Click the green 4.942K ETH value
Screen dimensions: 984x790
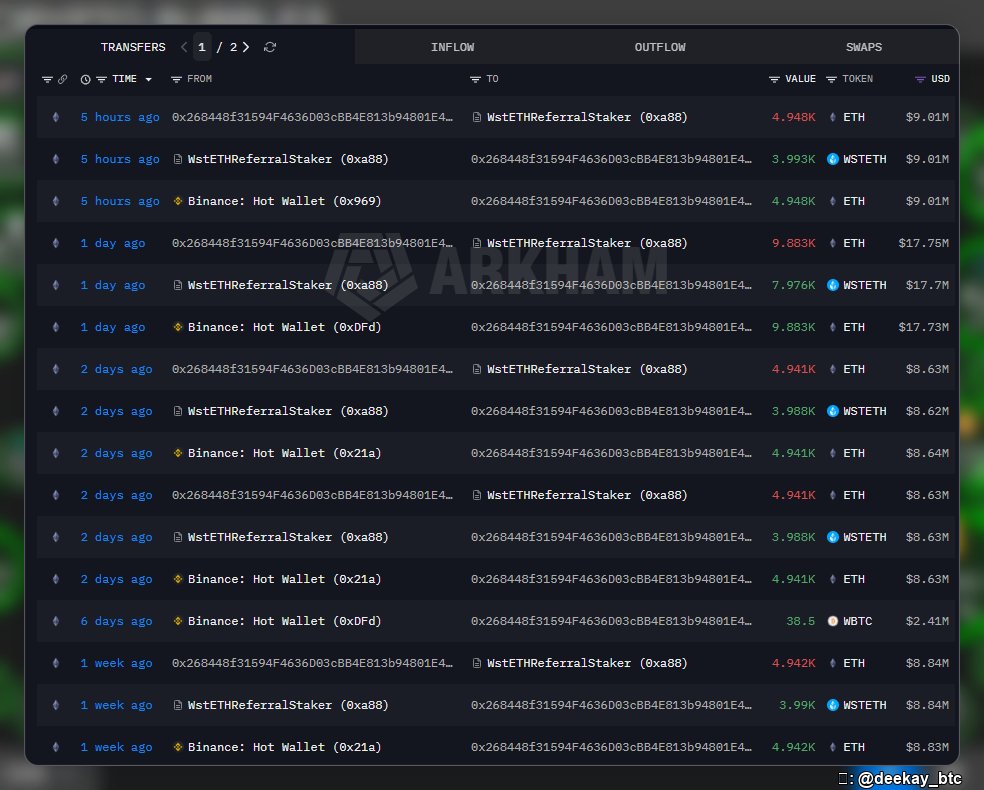[793, 747]
